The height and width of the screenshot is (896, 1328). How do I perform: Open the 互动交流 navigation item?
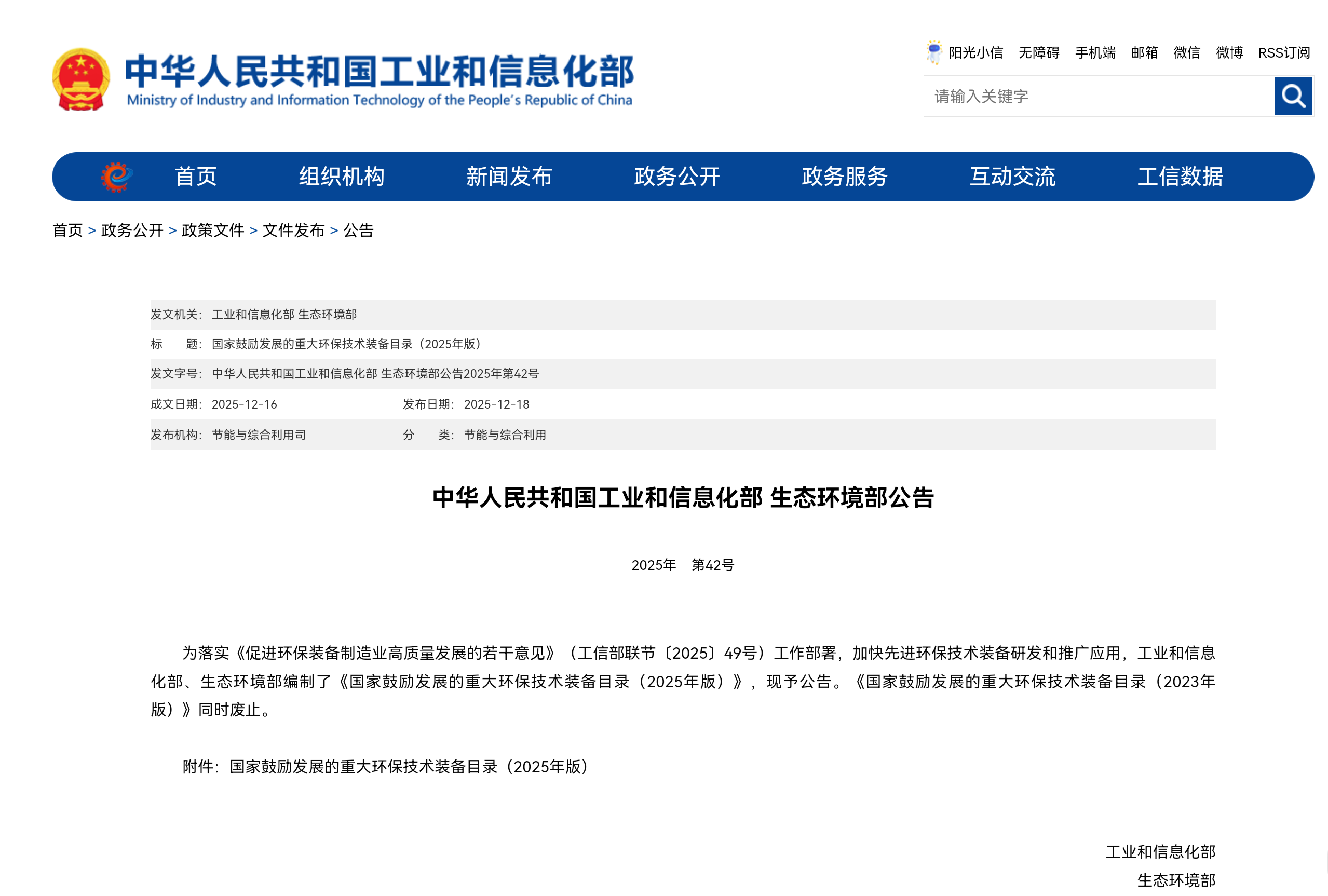click(x=1012, y=177)
